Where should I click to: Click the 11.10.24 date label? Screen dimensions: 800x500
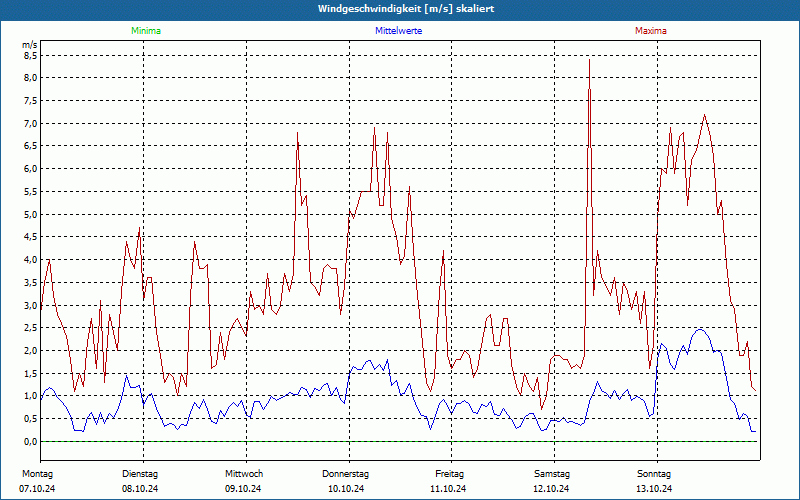point(448,489)
